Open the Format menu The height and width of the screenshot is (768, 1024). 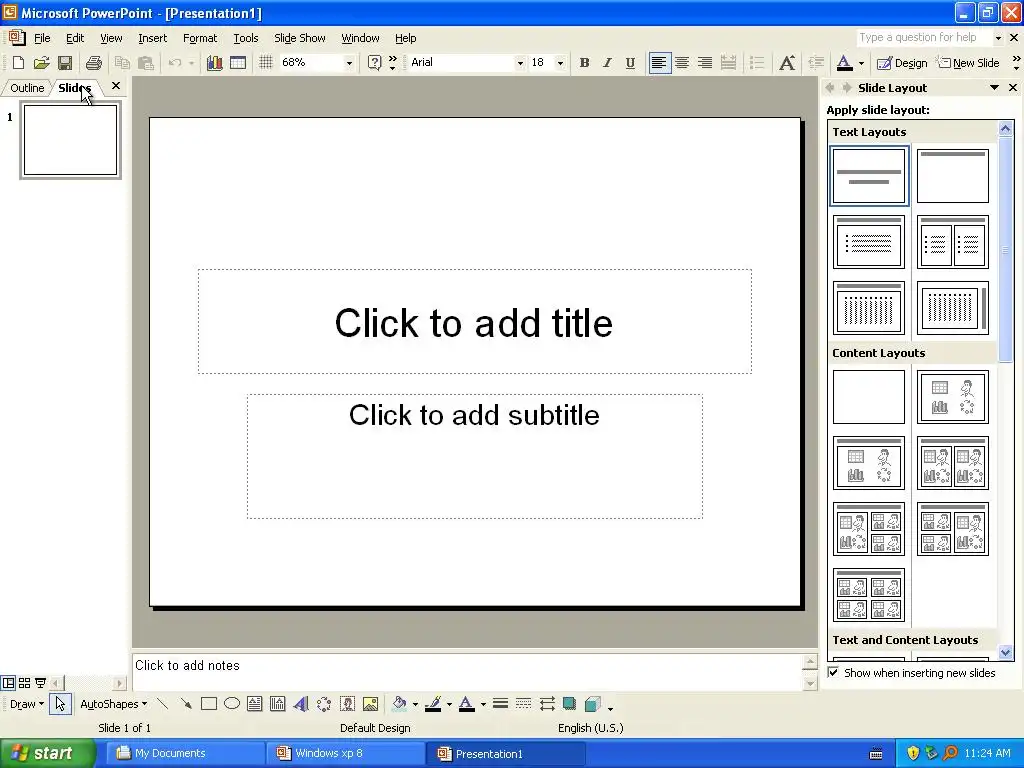tap(200, 38)
